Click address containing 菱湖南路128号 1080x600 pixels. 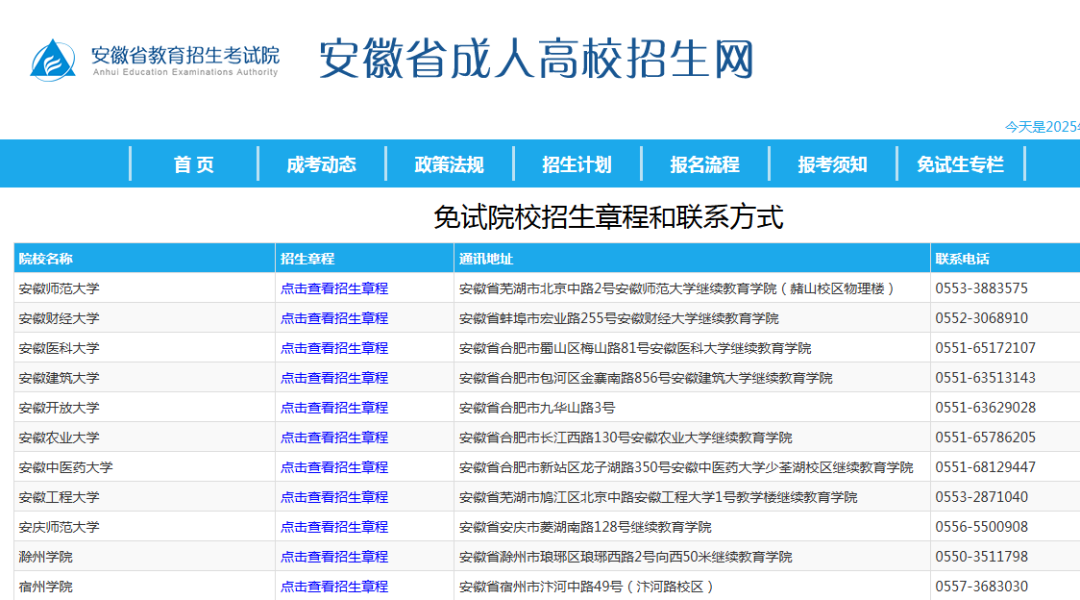pyautogui.click(x=585, y=527)
